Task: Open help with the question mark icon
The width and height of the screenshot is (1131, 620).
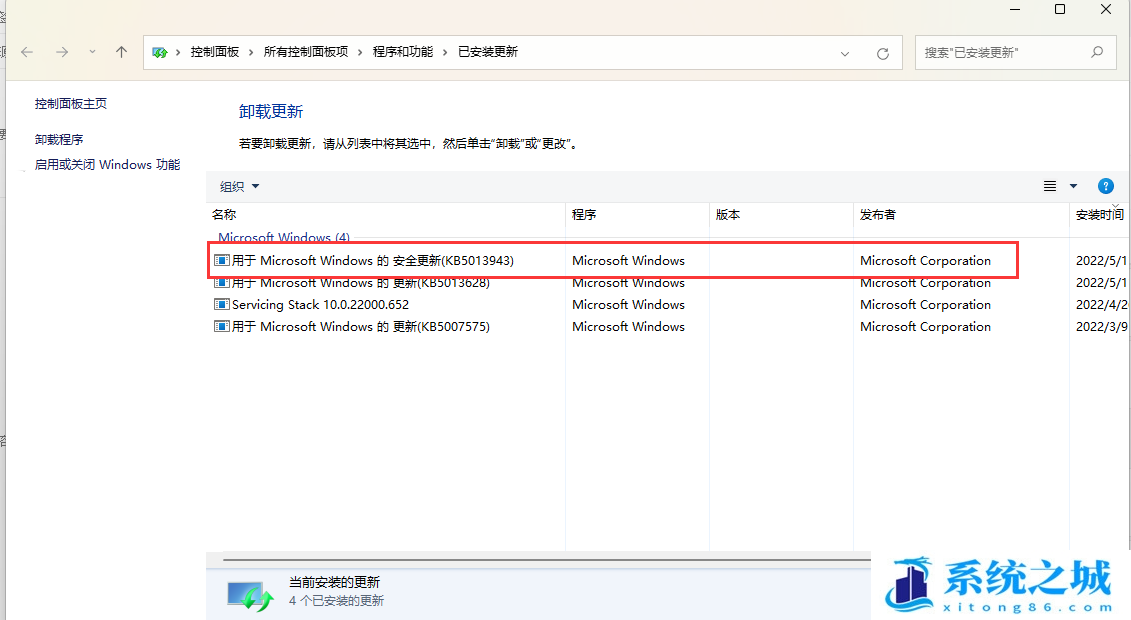Action: 1105,186
